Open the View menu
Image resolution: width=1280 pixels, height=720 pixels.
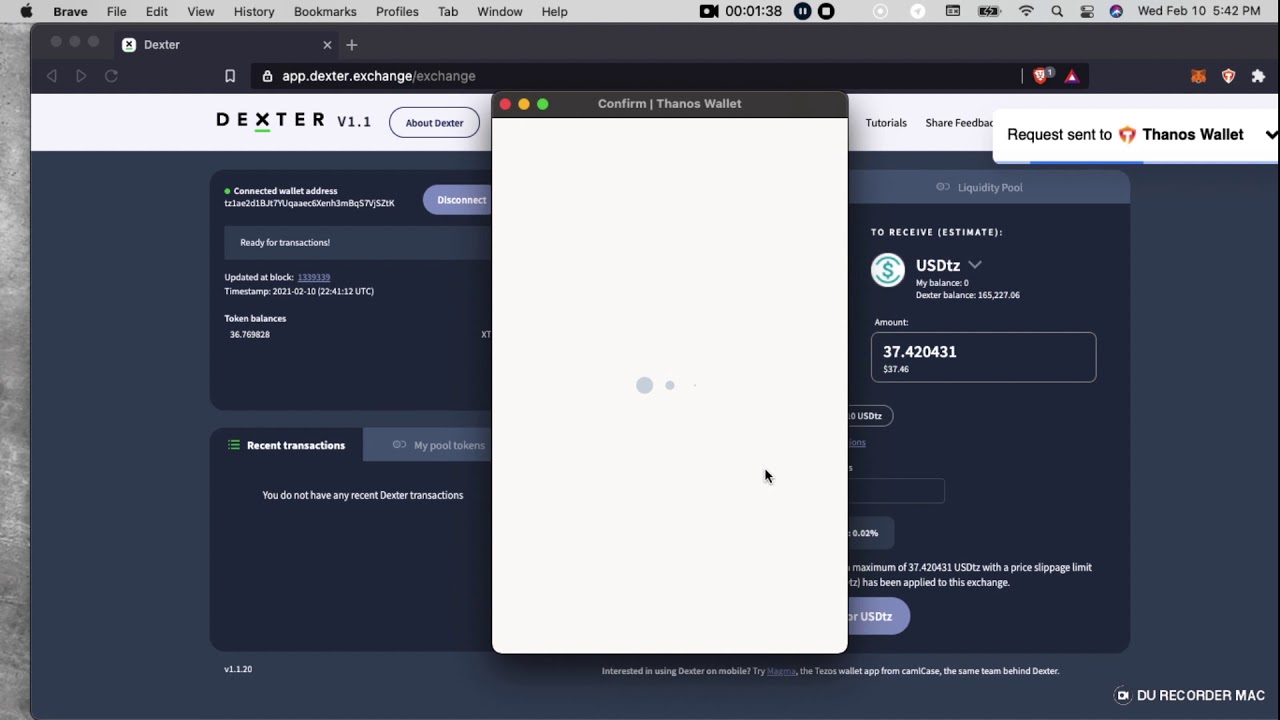[x=200, y=11]
